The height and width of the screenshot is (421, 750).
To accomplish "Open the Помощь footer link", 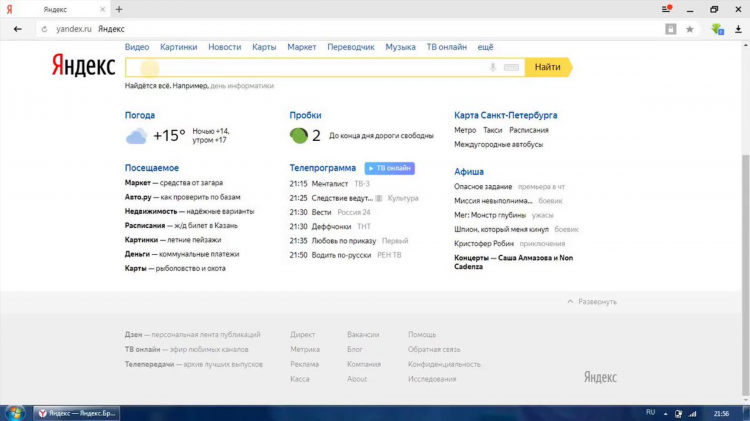I will tap(422, 335).
